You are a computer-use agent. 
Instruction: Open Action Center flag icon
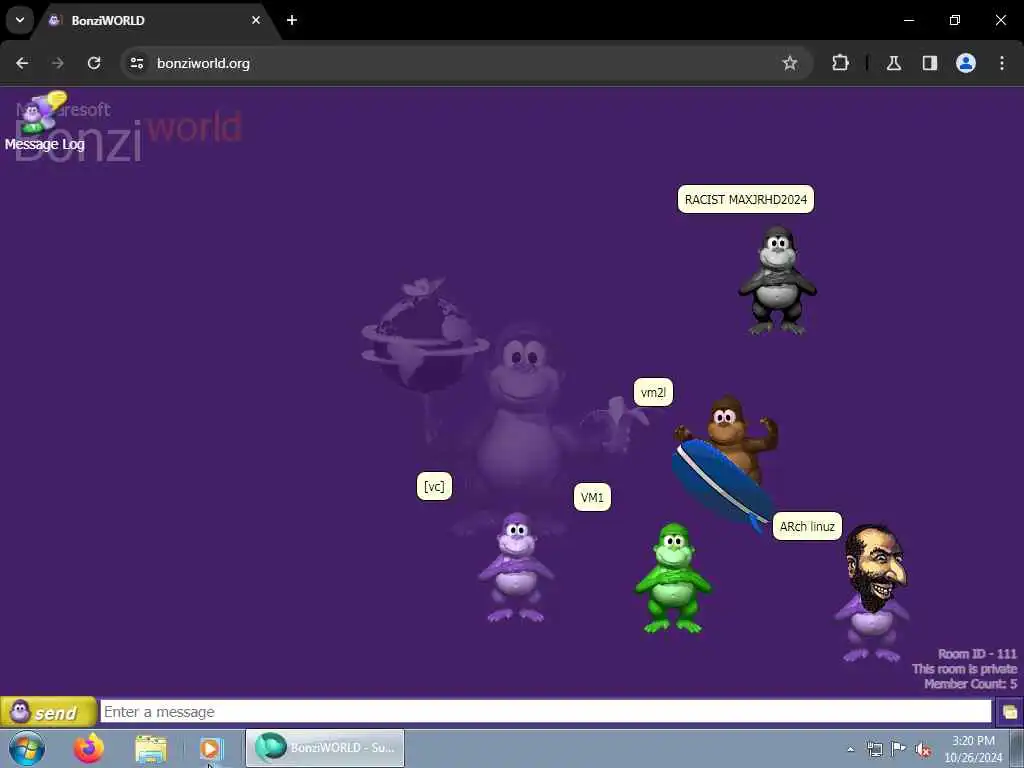(899, 749)
